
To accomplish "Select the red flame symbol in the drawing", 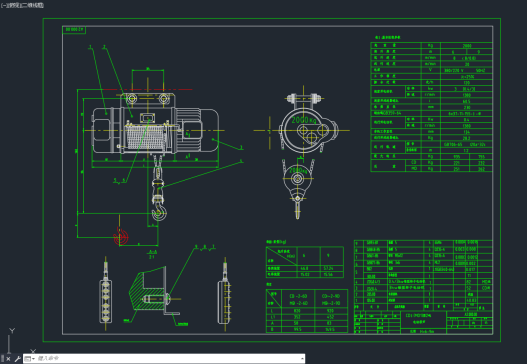I will (121, 236).
